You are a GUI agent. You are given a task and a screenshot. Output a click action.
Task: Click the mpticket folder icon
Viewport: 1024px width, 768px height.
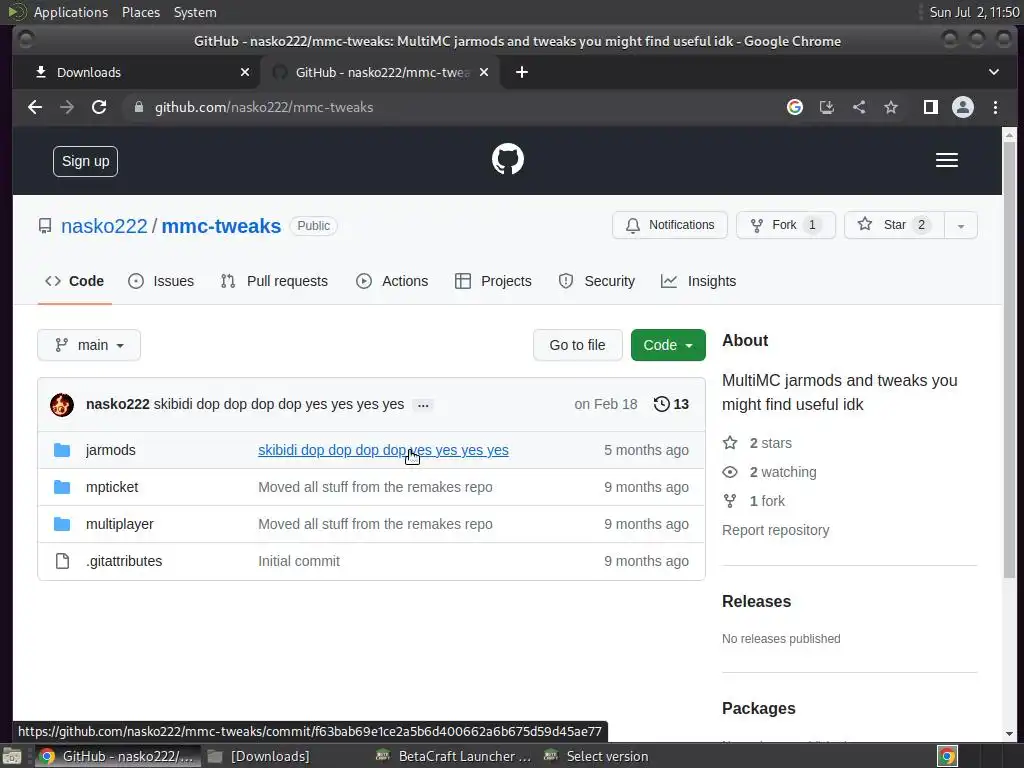tap(62, 487)
